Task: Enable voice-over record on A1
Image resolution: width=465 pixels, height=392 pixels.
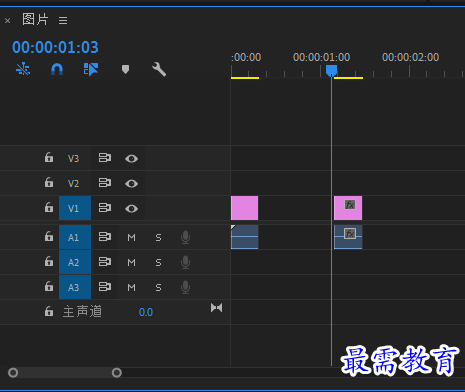Action: 185,237
